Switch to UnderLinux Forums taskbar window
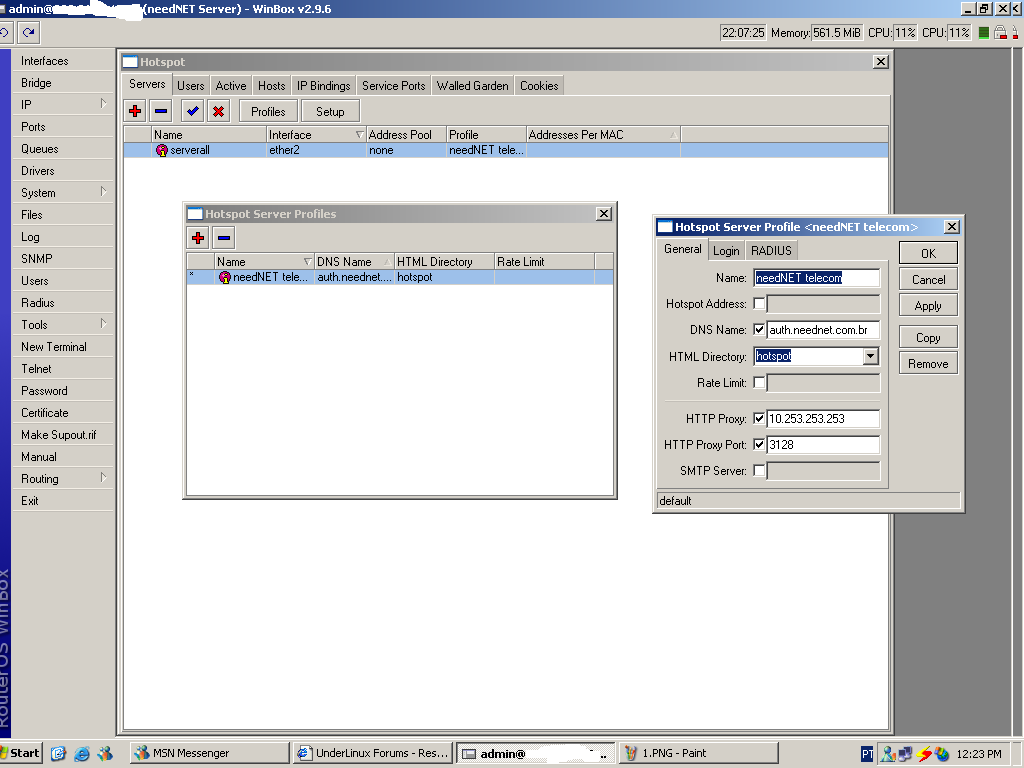The width and height of the screenshot is (1024, 768). 373,753
